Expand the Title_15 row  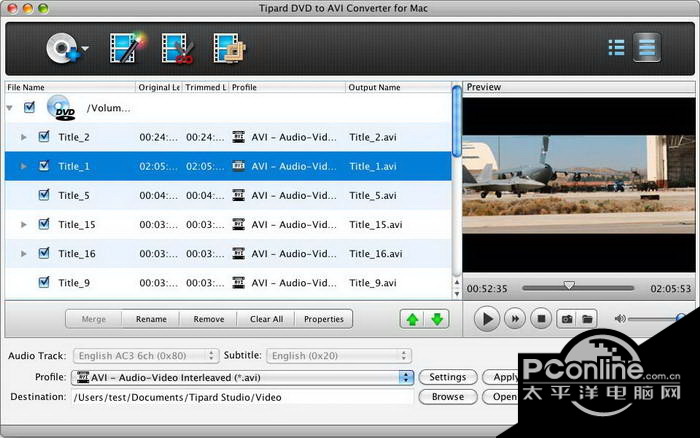tap(24, 225)
